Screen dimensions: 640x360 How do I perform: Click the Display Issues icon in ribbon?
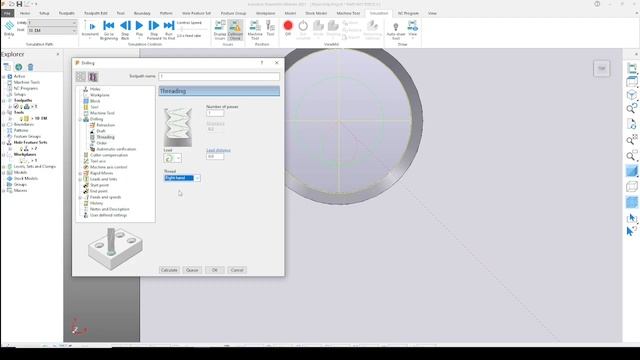pos(220,30)
